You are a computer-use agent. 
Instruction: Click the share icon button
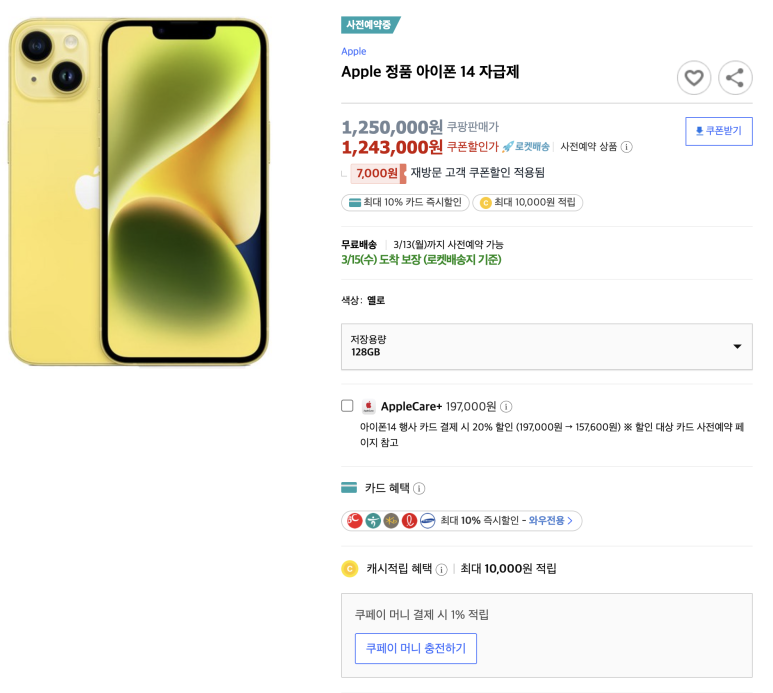[735, 78]
